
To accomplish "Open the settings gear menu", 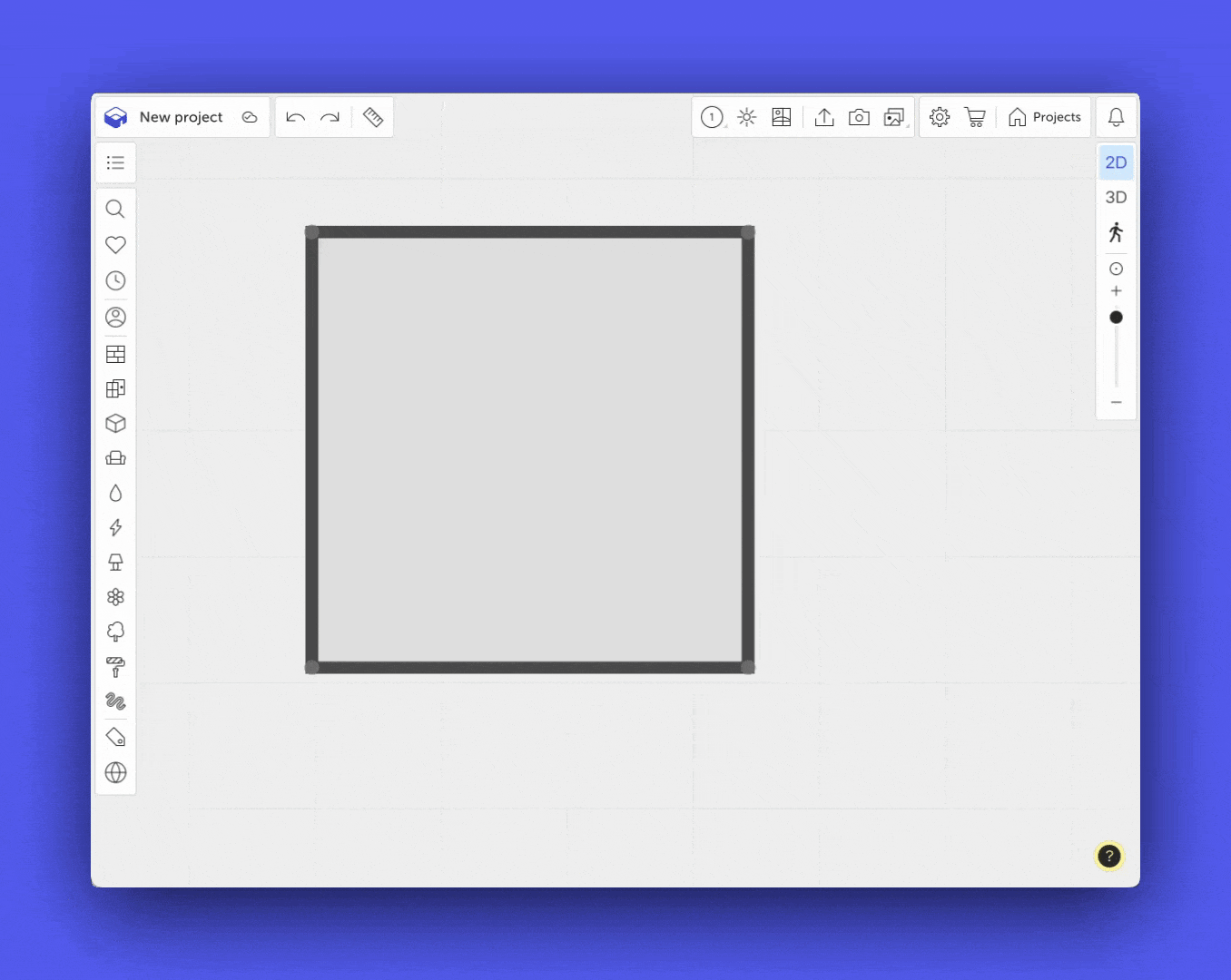I will (x=940, y=117).
